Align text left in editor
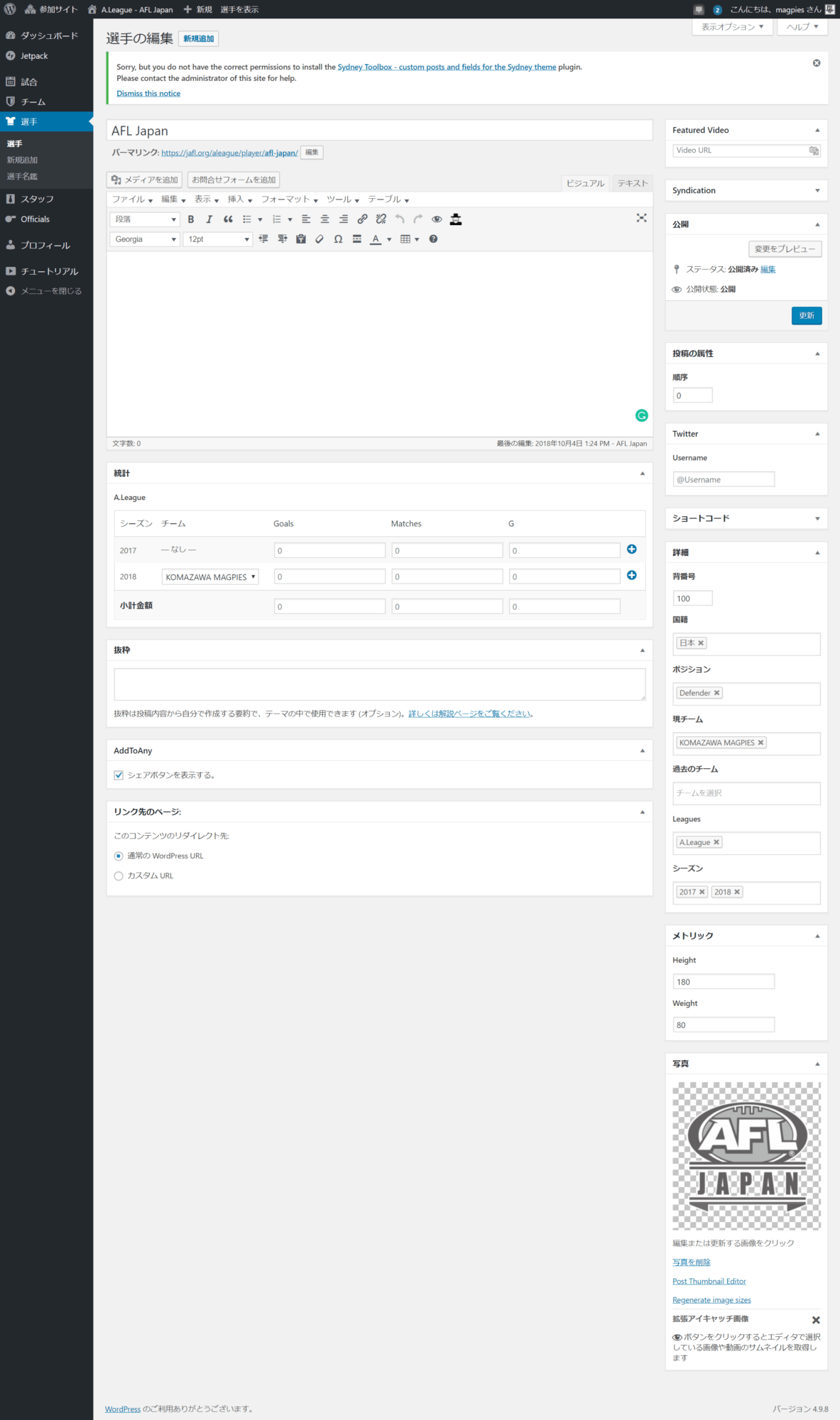Image resolution: width=840 pixels, height=1420 pixels. click(x=306, y=219)
